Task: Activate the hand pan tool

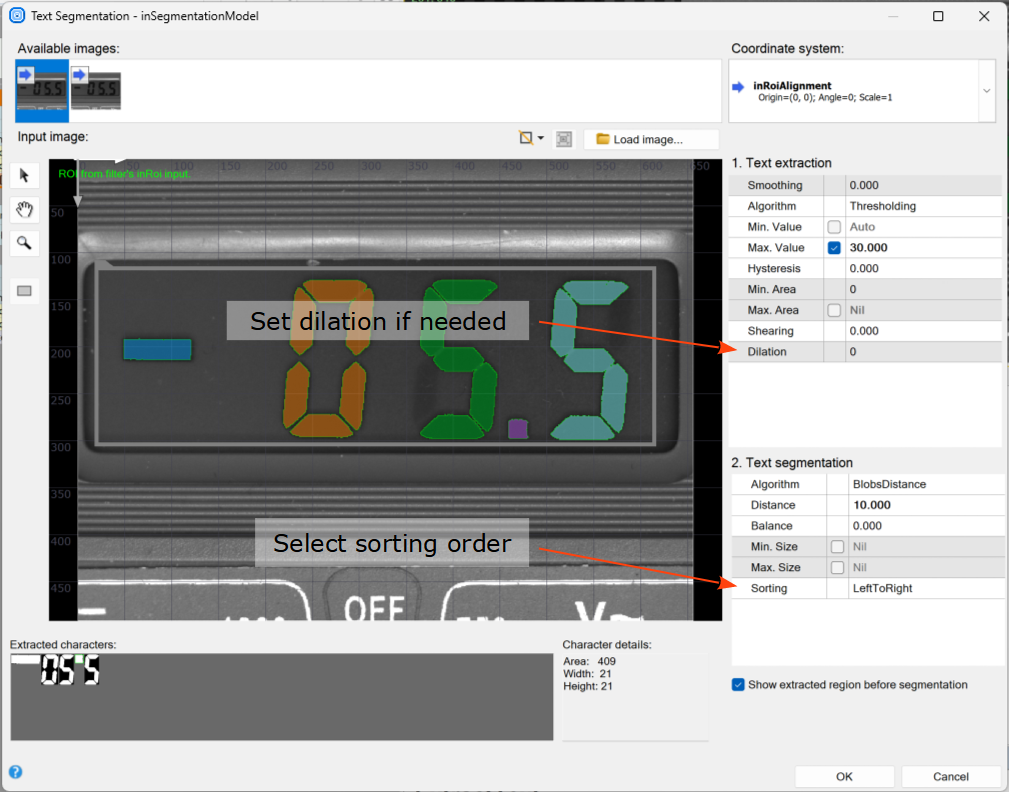Action: (24, 209)
